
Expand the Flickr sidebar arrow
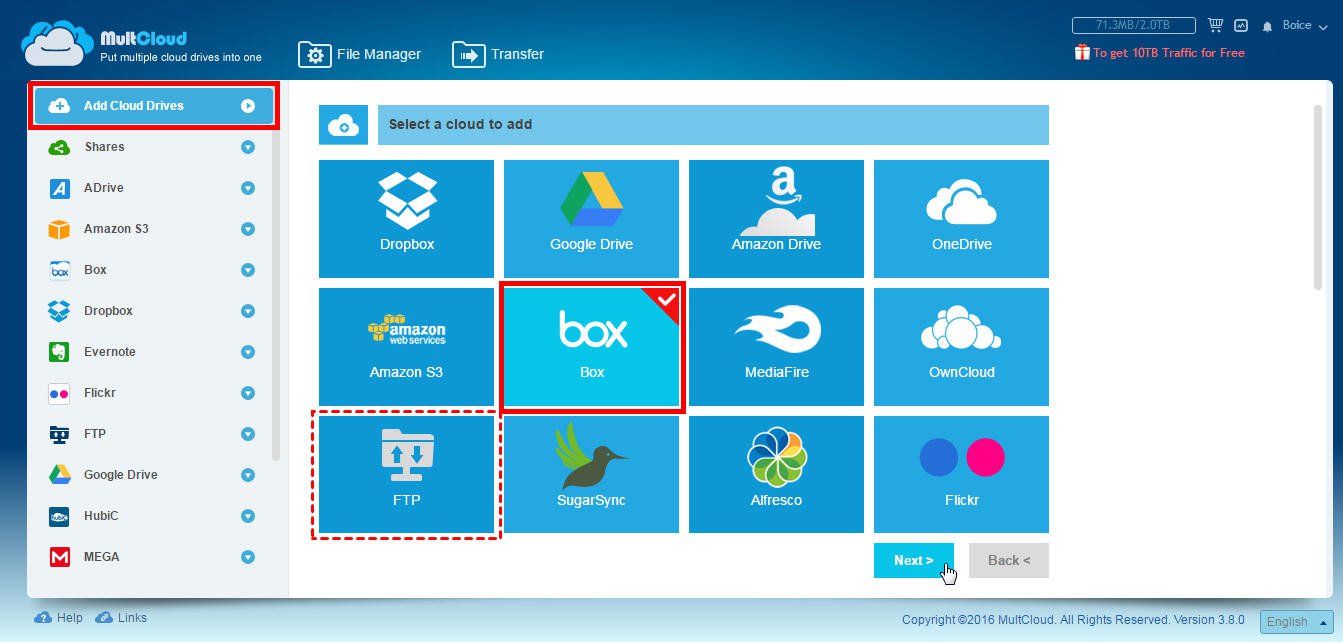coord(248,393)
